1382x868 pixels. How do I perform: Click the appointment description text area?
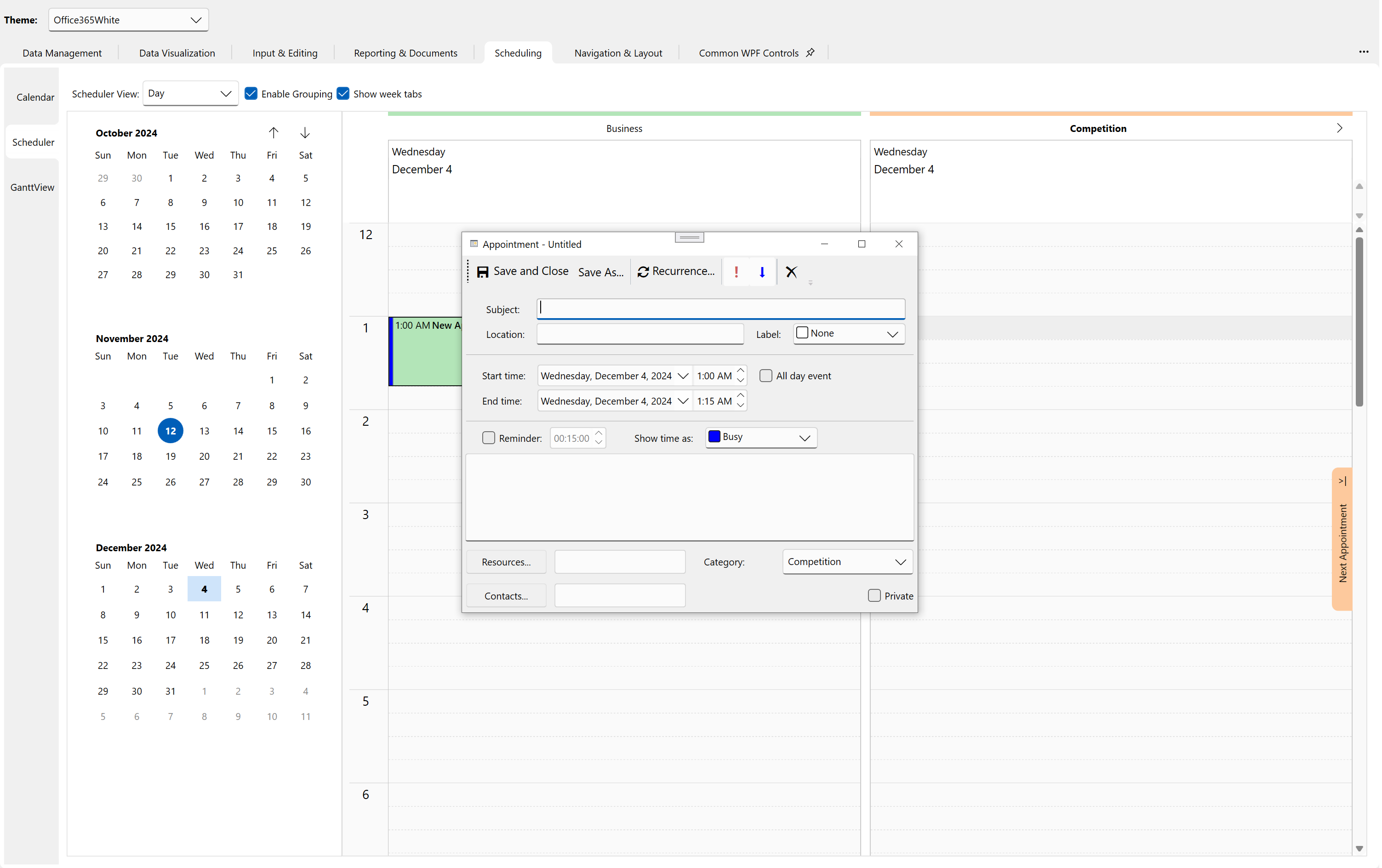click(x=689, y=497)
